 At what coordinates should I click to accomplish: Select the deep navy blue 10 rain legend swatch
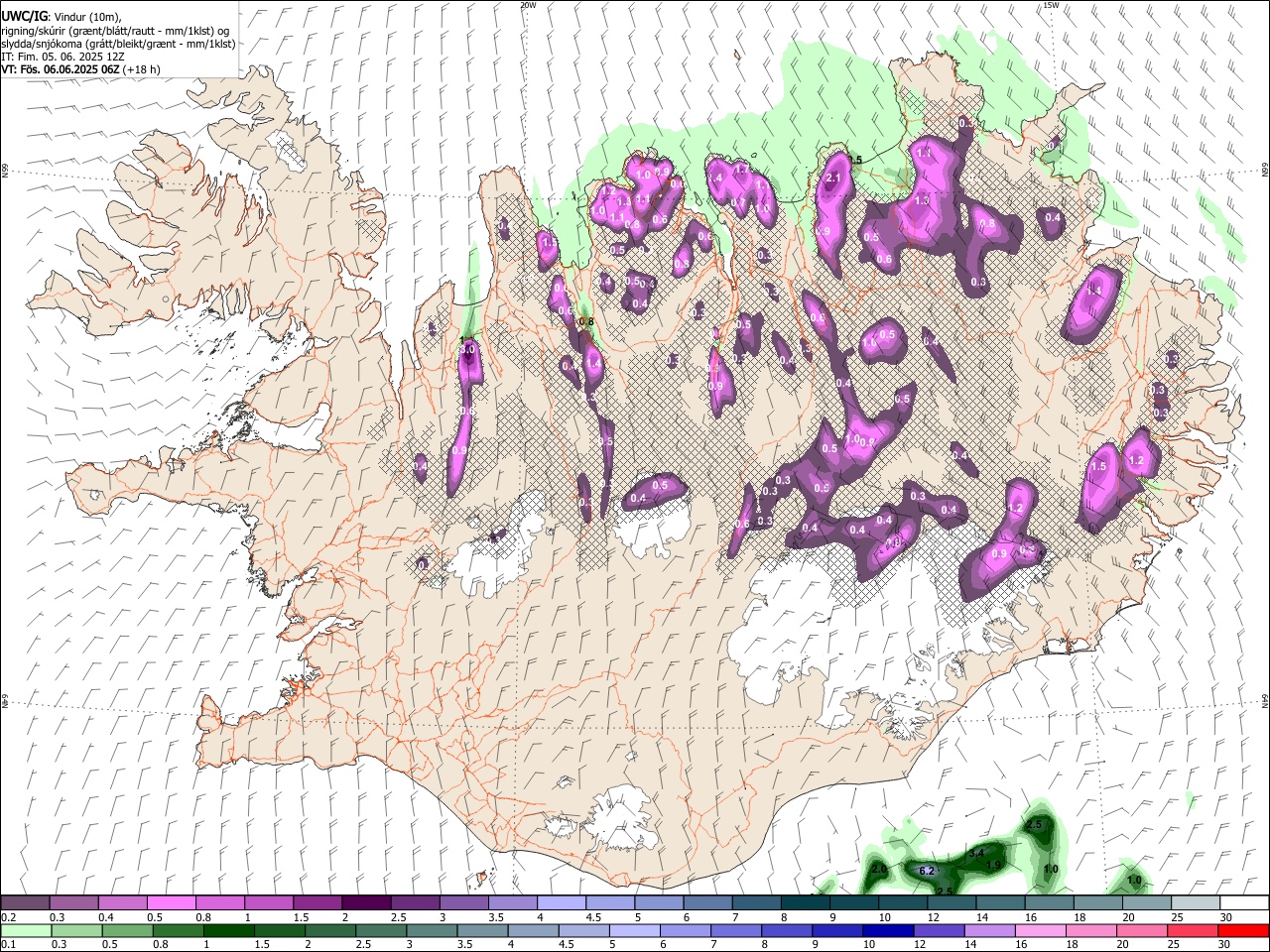click(x=888, y=930)
